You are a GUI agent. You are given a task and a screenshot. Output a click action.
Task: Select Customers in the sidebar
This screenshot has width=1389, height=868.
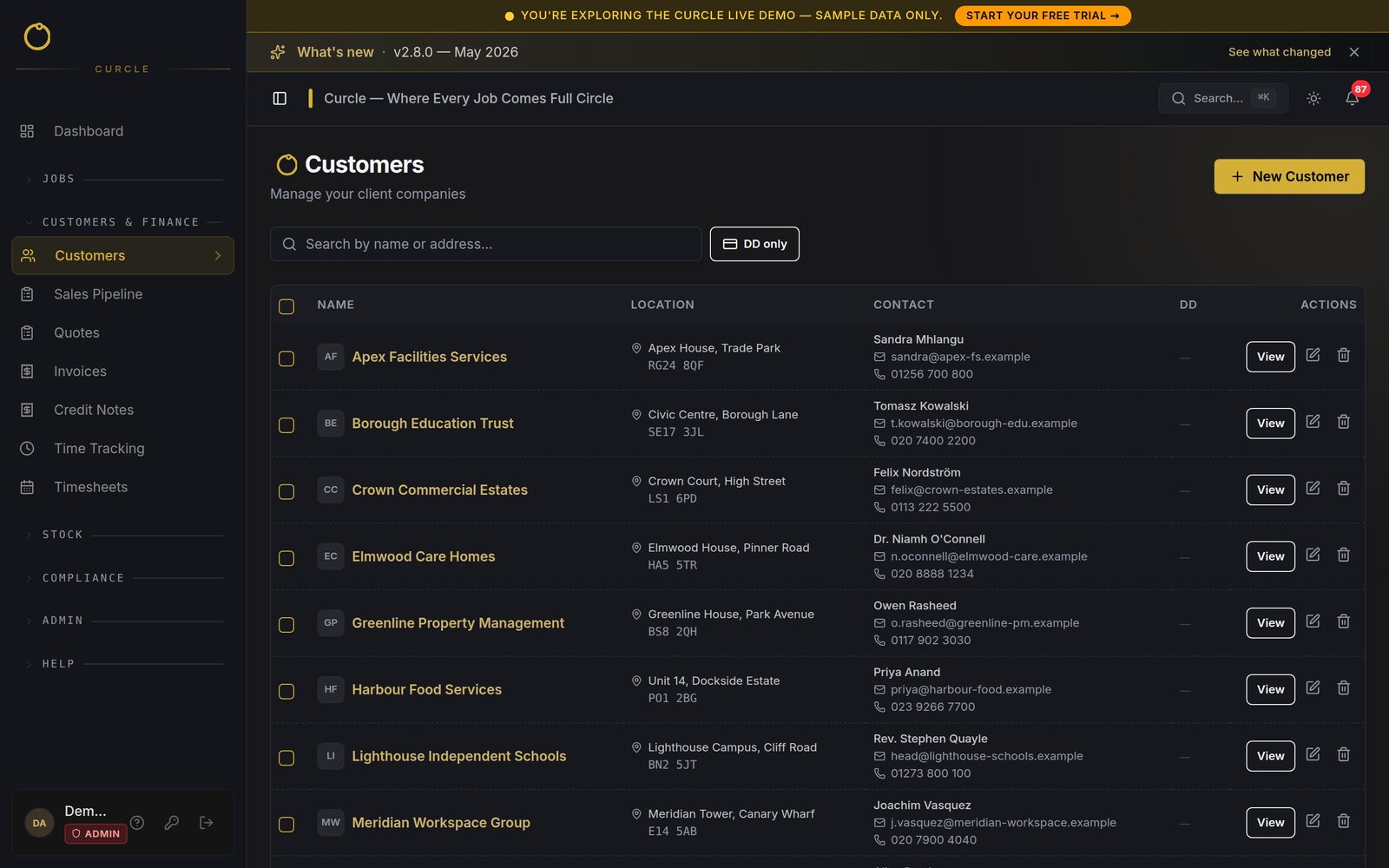tap(122, 255)
